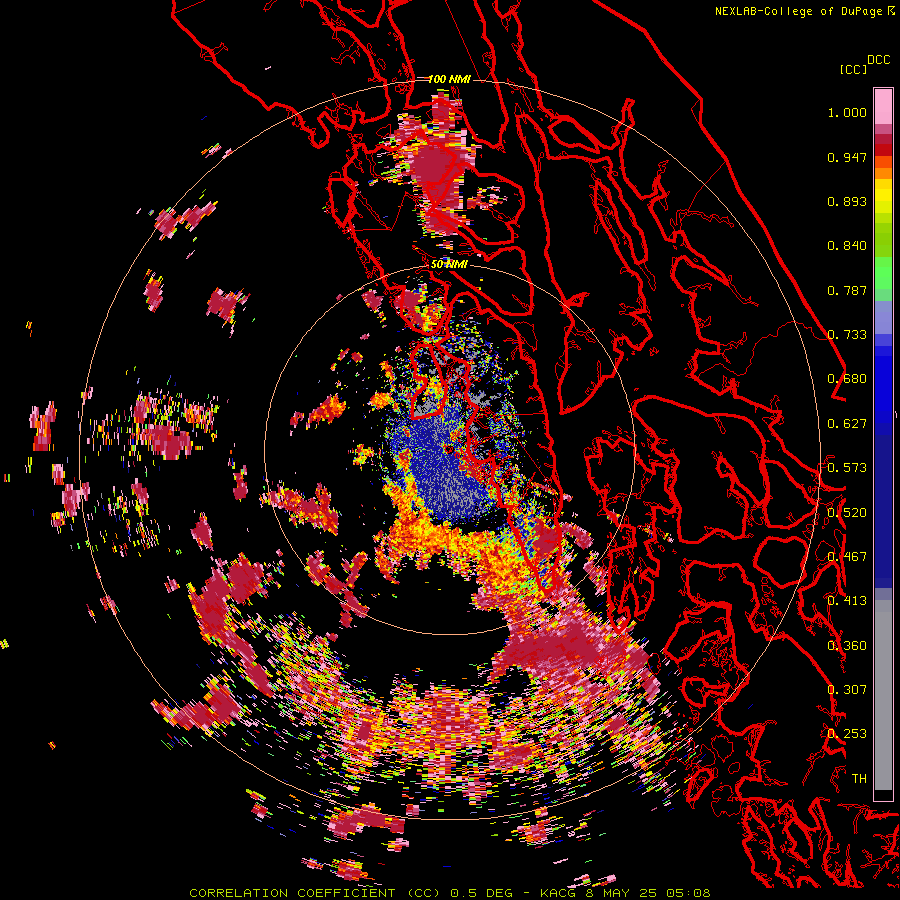
Task: Click the 100 NMI range ring label
Action: click(449, 79)
